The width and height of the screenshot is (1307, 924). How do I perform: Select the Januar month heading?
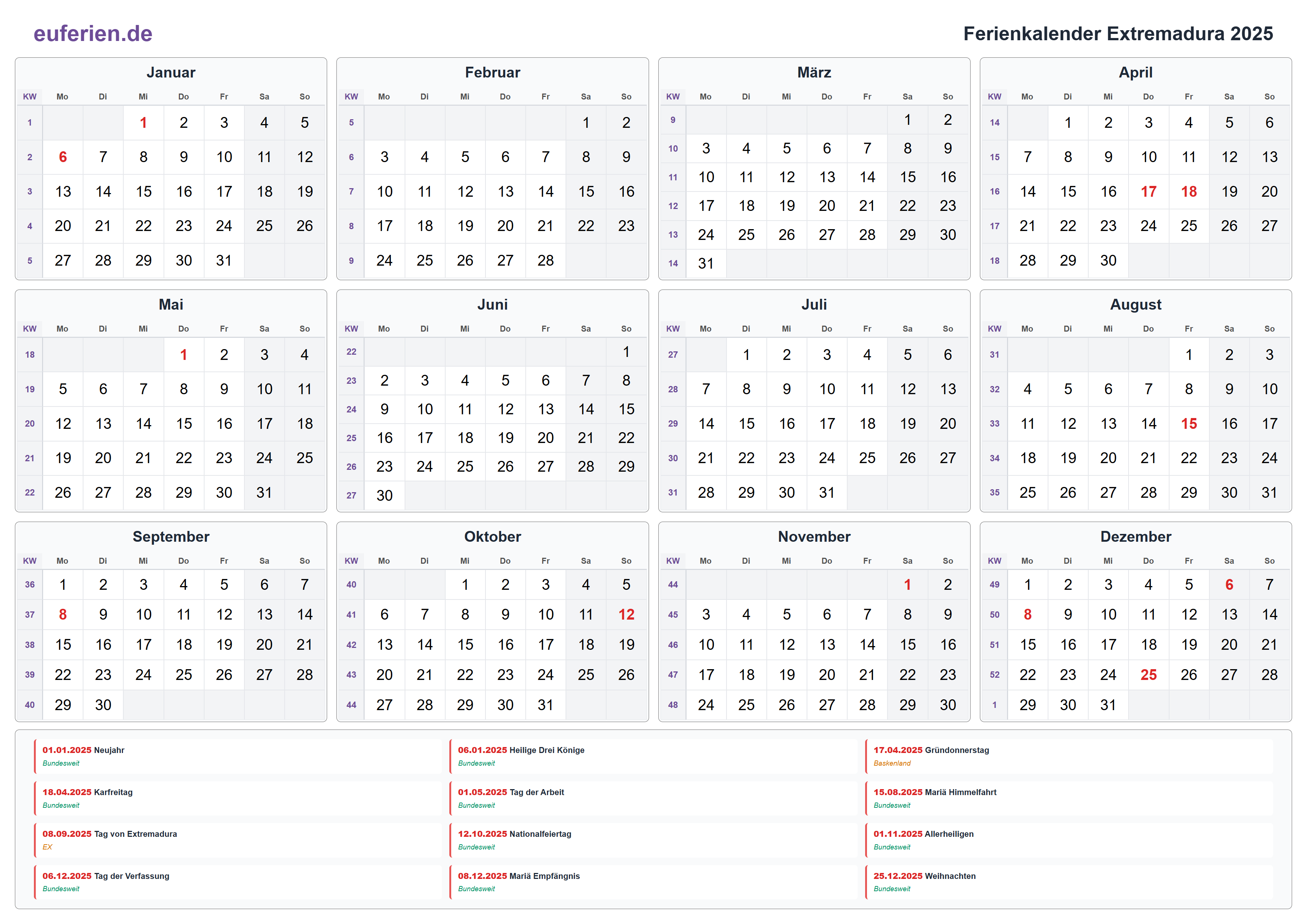click(x=171, y=72)
